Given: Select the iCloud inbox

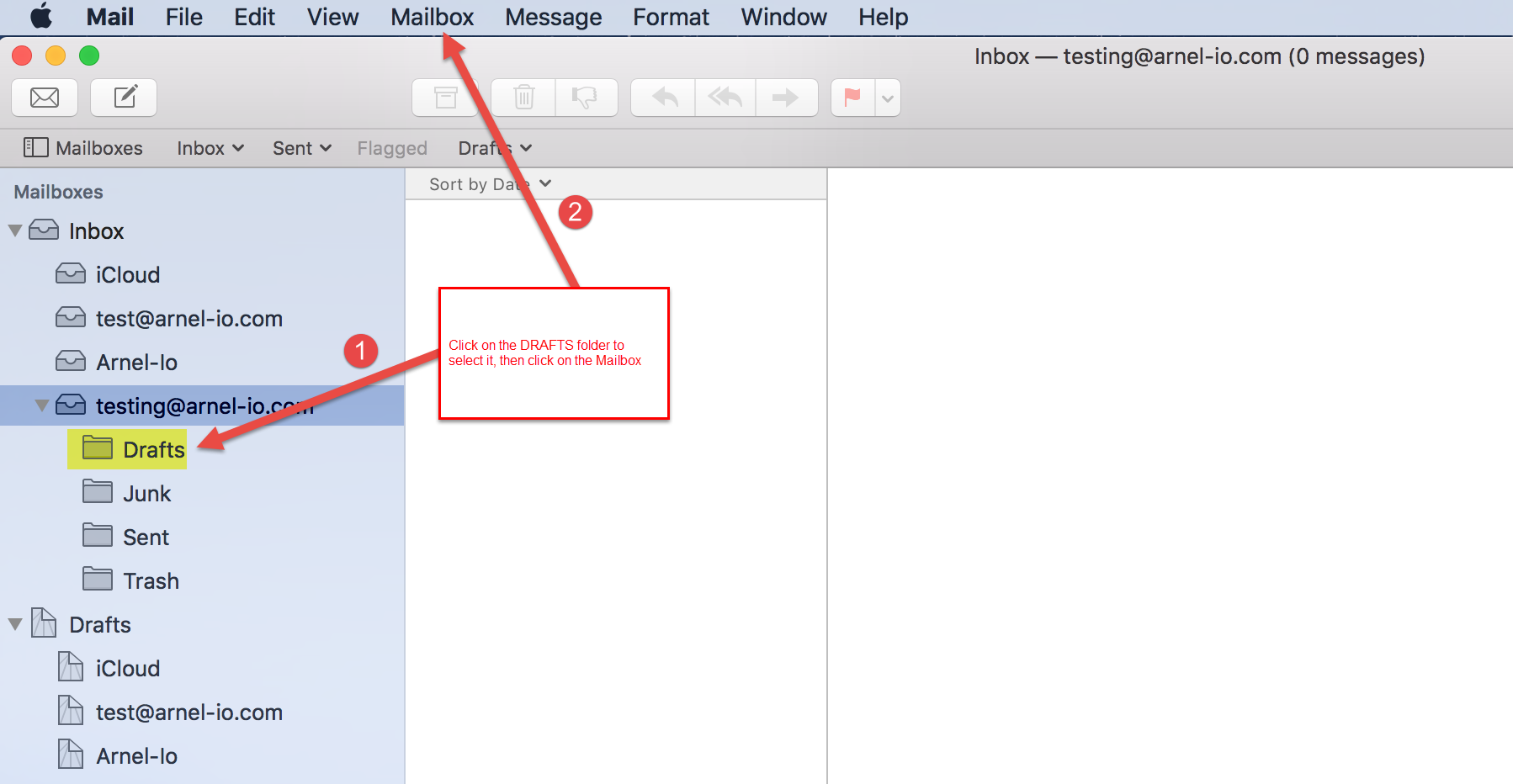Looking at the screenshot, I should coord(202,274).
